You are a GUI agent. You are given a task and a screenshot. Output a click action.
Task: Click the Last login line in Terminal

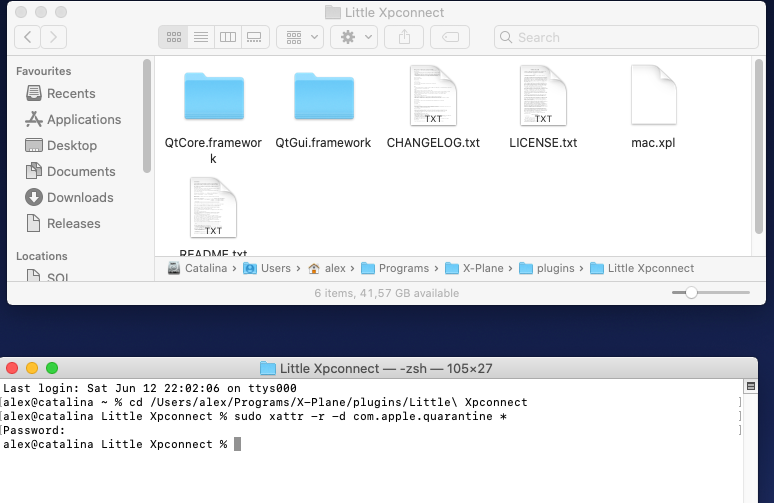(150, 388)
